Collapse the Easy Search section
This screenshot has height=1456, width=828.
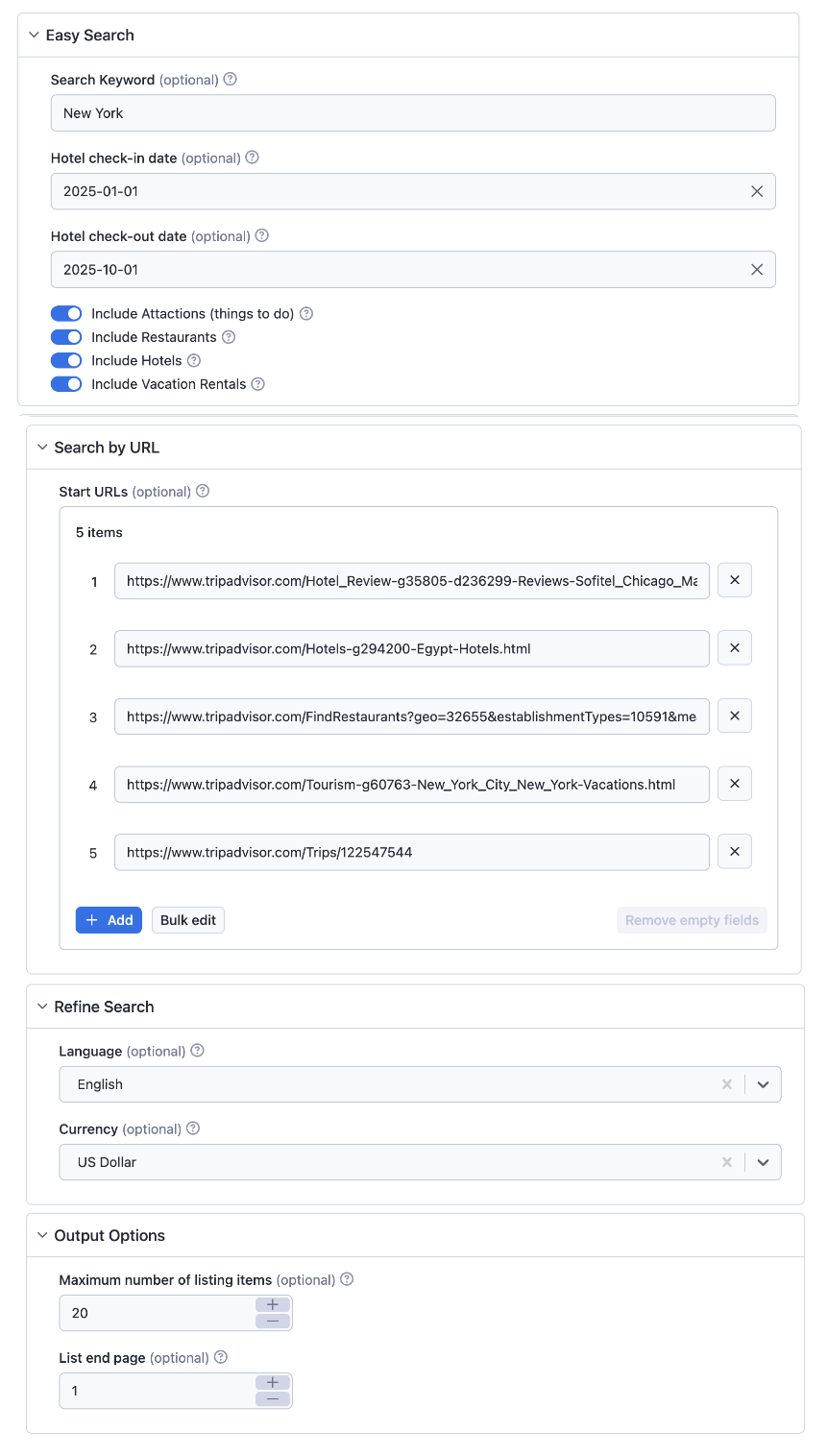[x=35, y=36]
